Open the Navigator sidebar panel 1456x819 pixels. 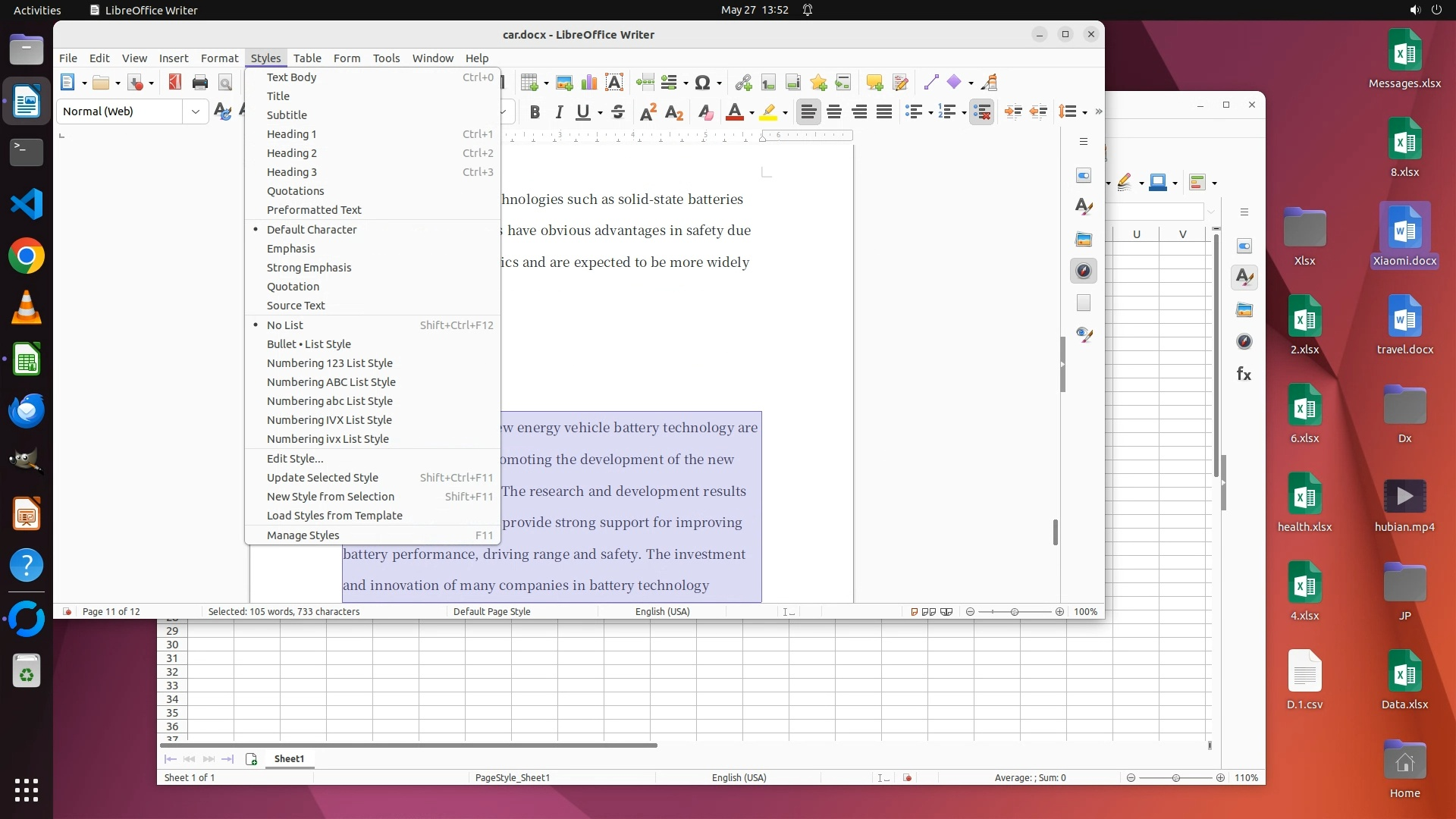[1084, 271]
